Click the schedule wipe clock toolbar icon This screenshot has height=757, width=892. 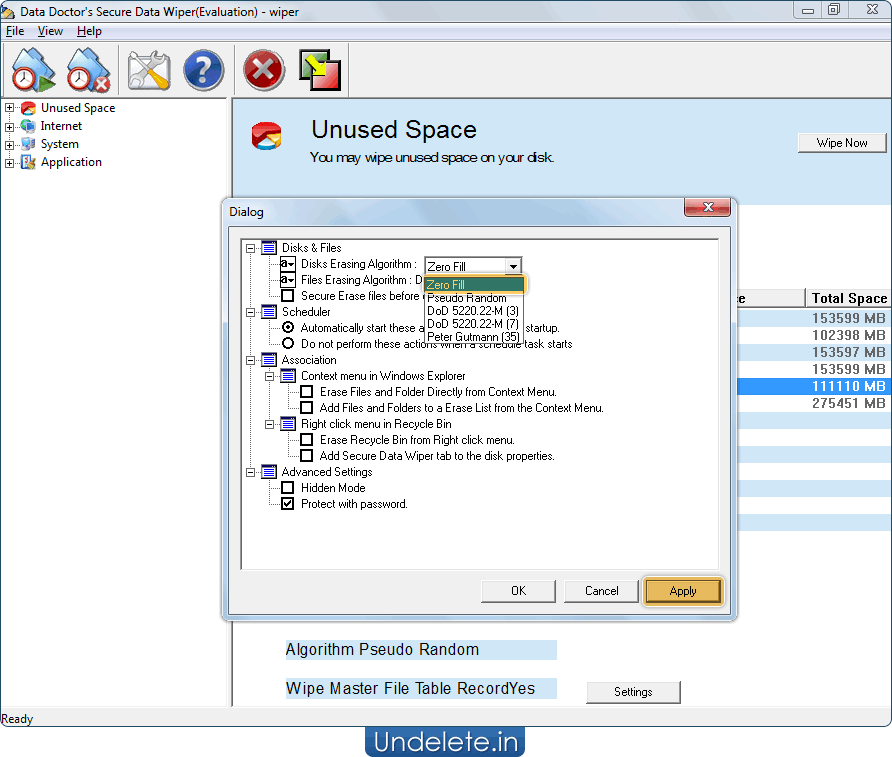coord(33,71)
